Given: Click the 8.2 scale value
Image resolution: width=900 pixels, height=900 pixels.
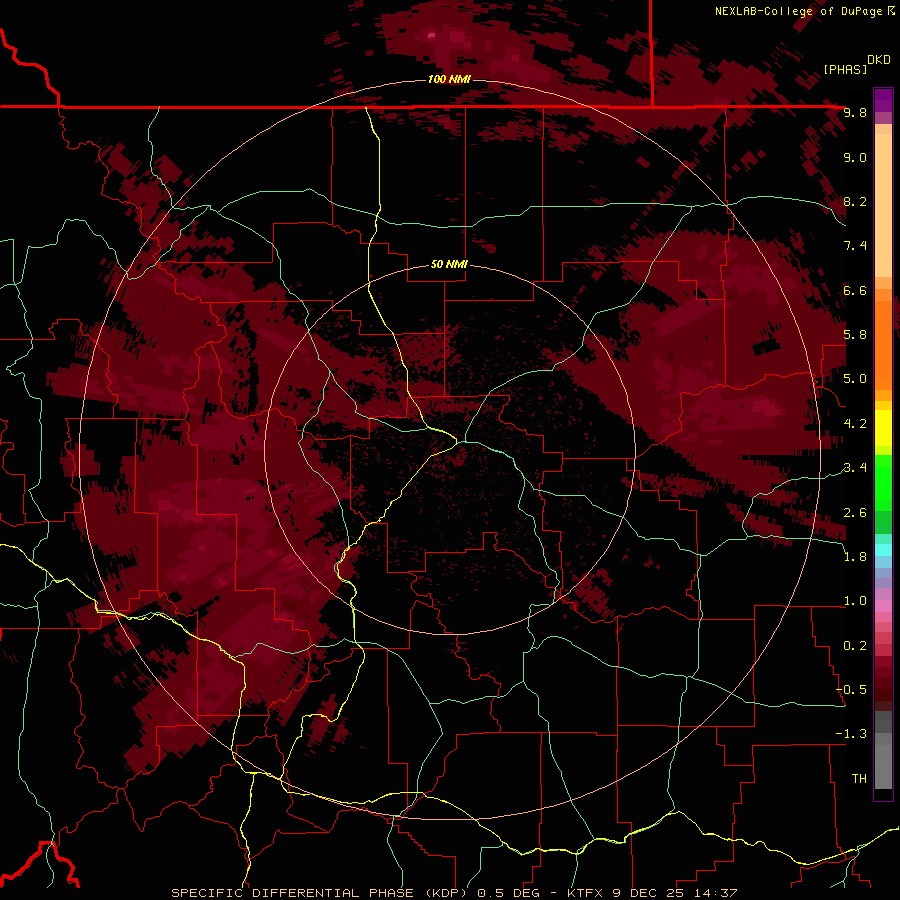Looking at the screenshot, I should (855, 201).
